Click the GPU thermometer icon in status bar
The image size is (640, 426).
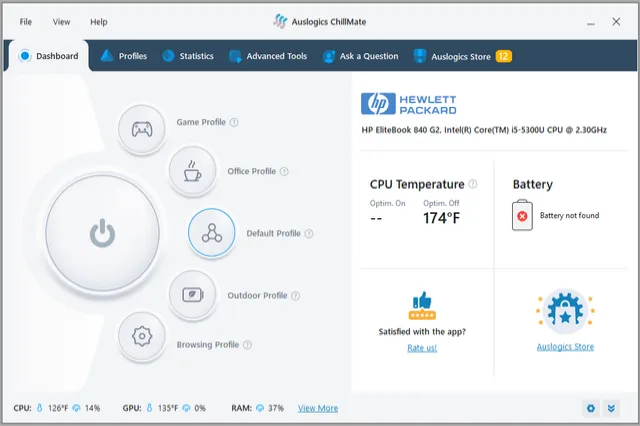click(149, 408)
